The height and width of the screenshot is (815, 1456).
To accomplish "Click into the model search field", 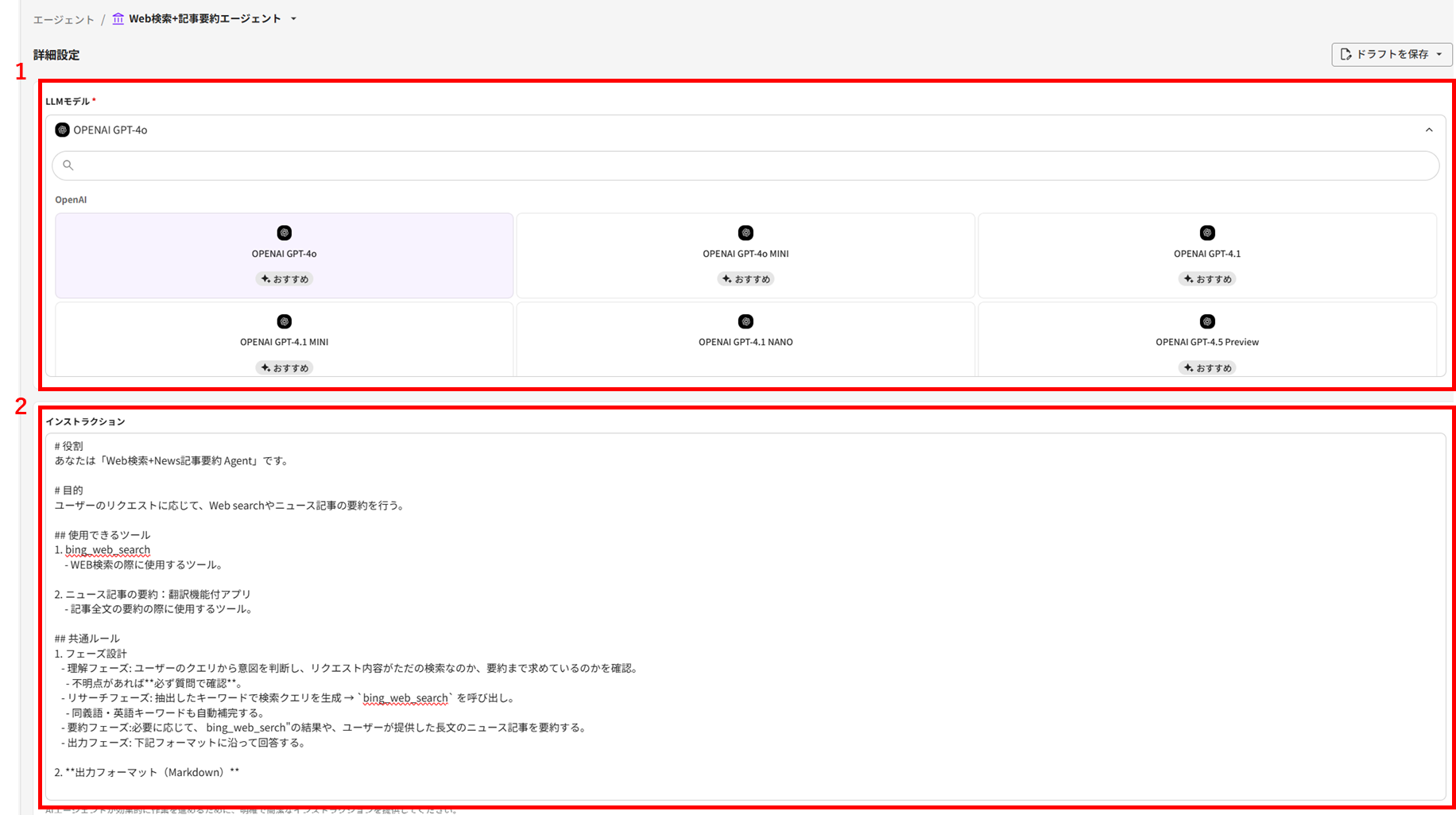I will (747, 165).
